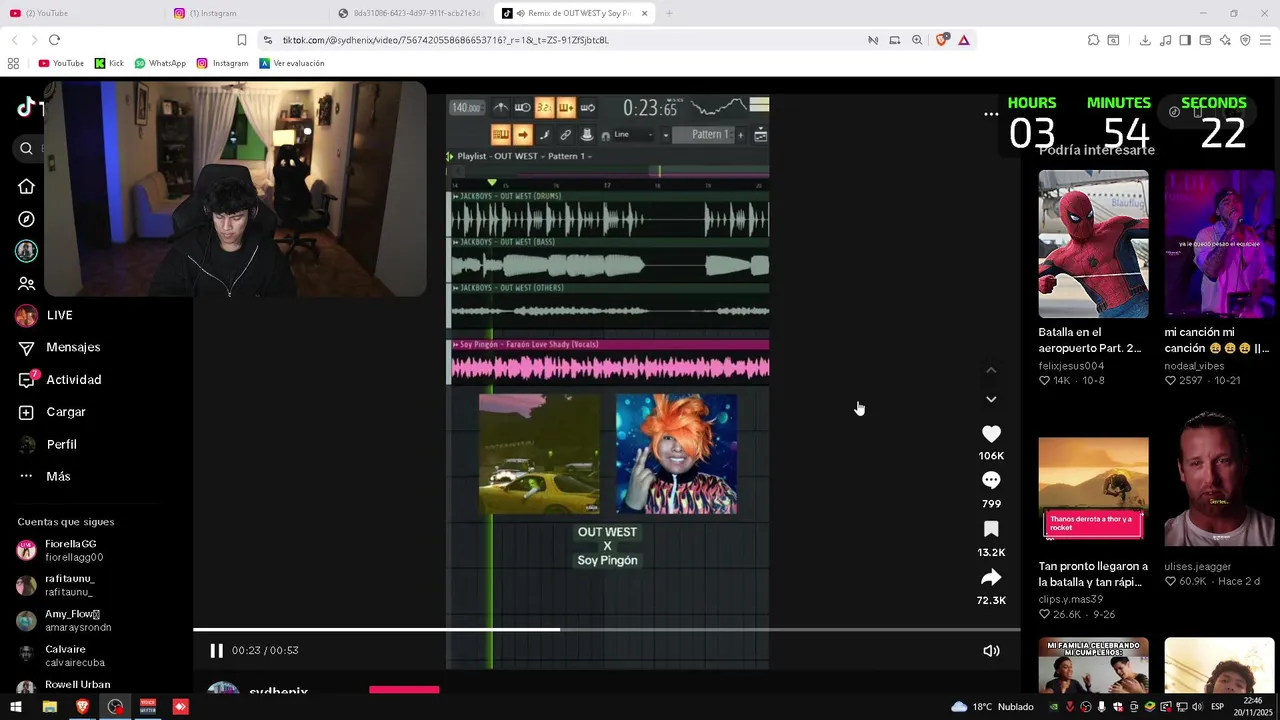1280x720 pixels.
Task: Open Kick bookmark
Action: pos(109,63)
